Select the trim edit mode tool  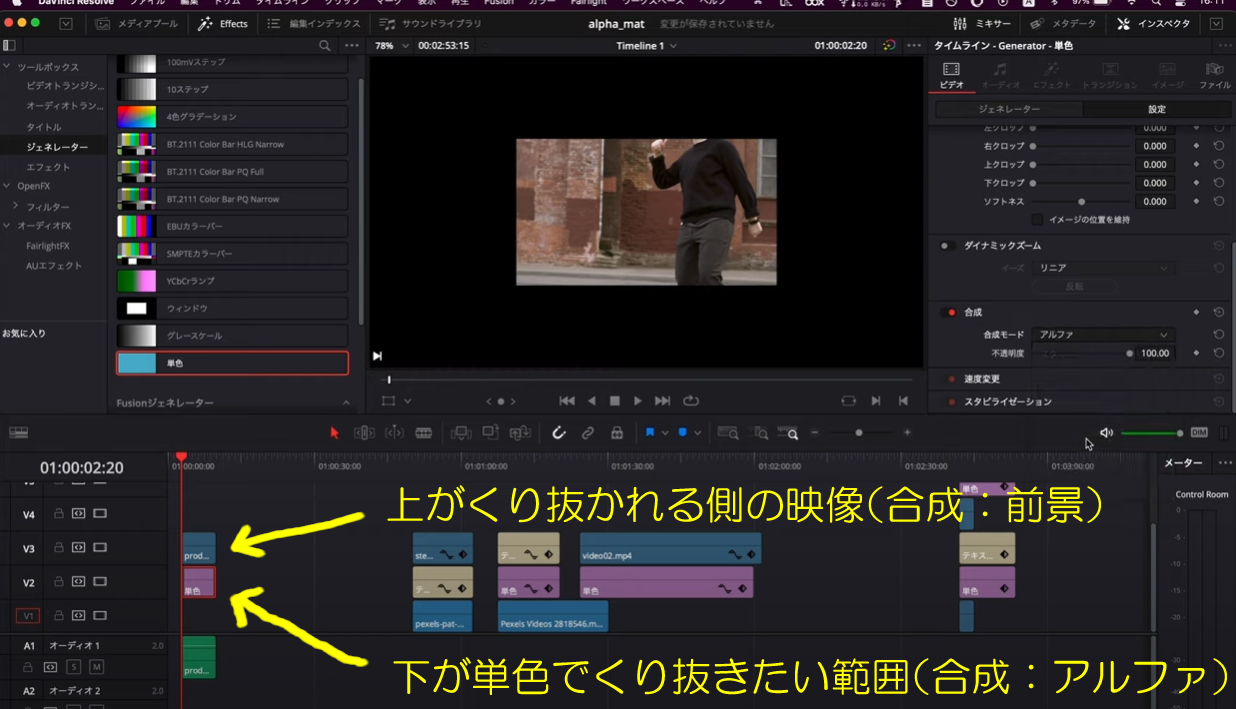pyautogui.click(x=364, y=433)
